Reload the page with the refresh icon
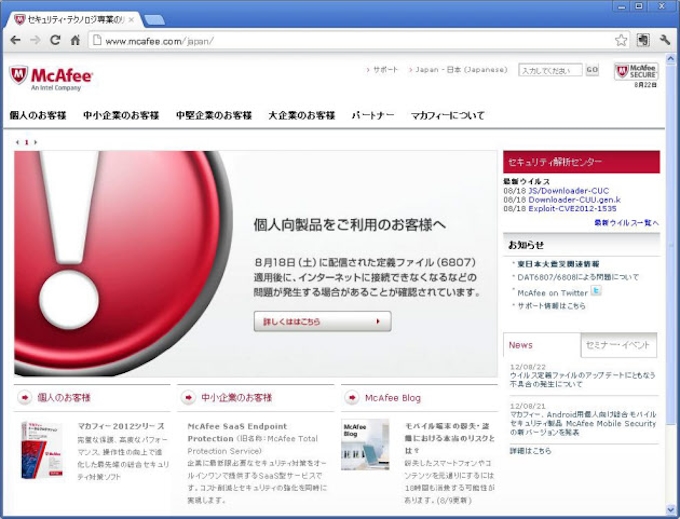The width and height of the screenshot is (680, 519). (55, 40)
